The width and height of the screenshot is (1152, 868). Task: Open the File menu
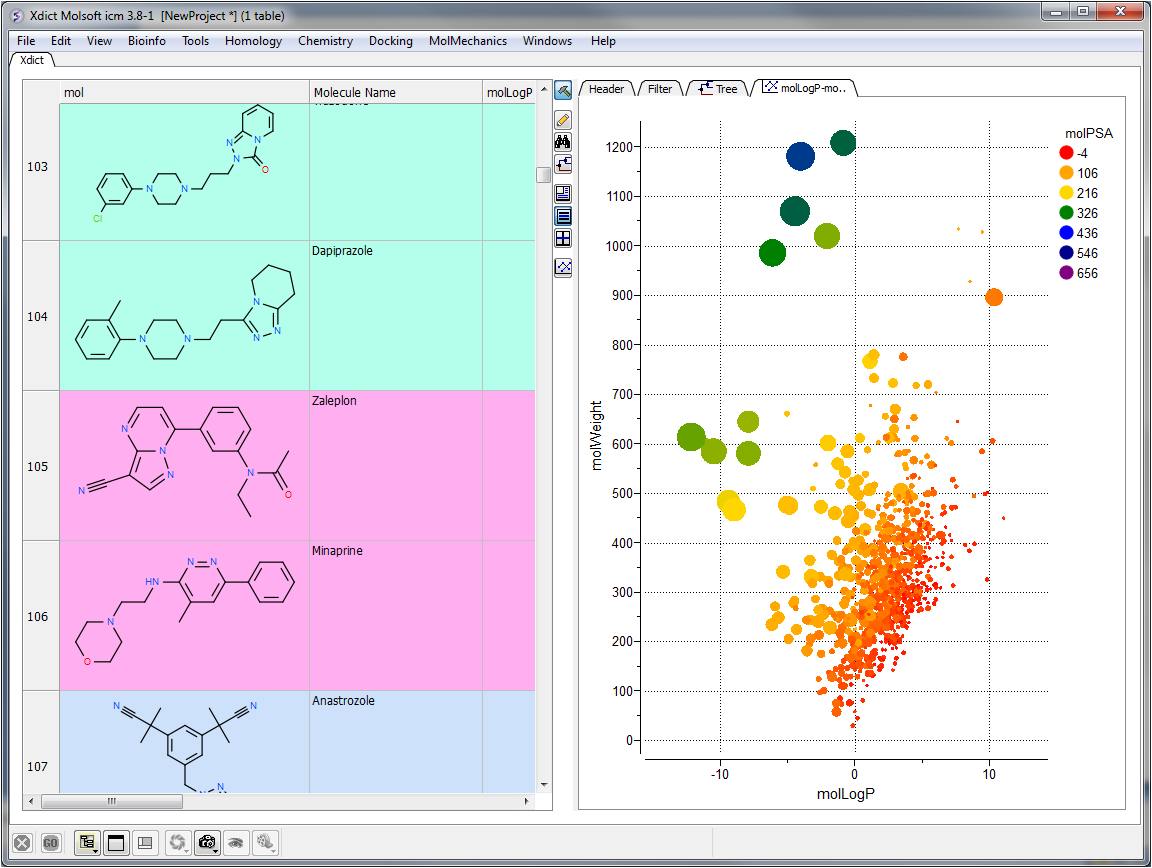[x=26, y=41]
